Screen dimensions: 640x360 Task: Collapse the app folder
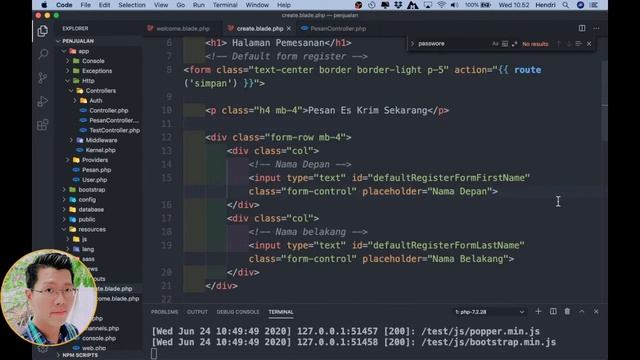pyautogui.click(x=84, y=51)
